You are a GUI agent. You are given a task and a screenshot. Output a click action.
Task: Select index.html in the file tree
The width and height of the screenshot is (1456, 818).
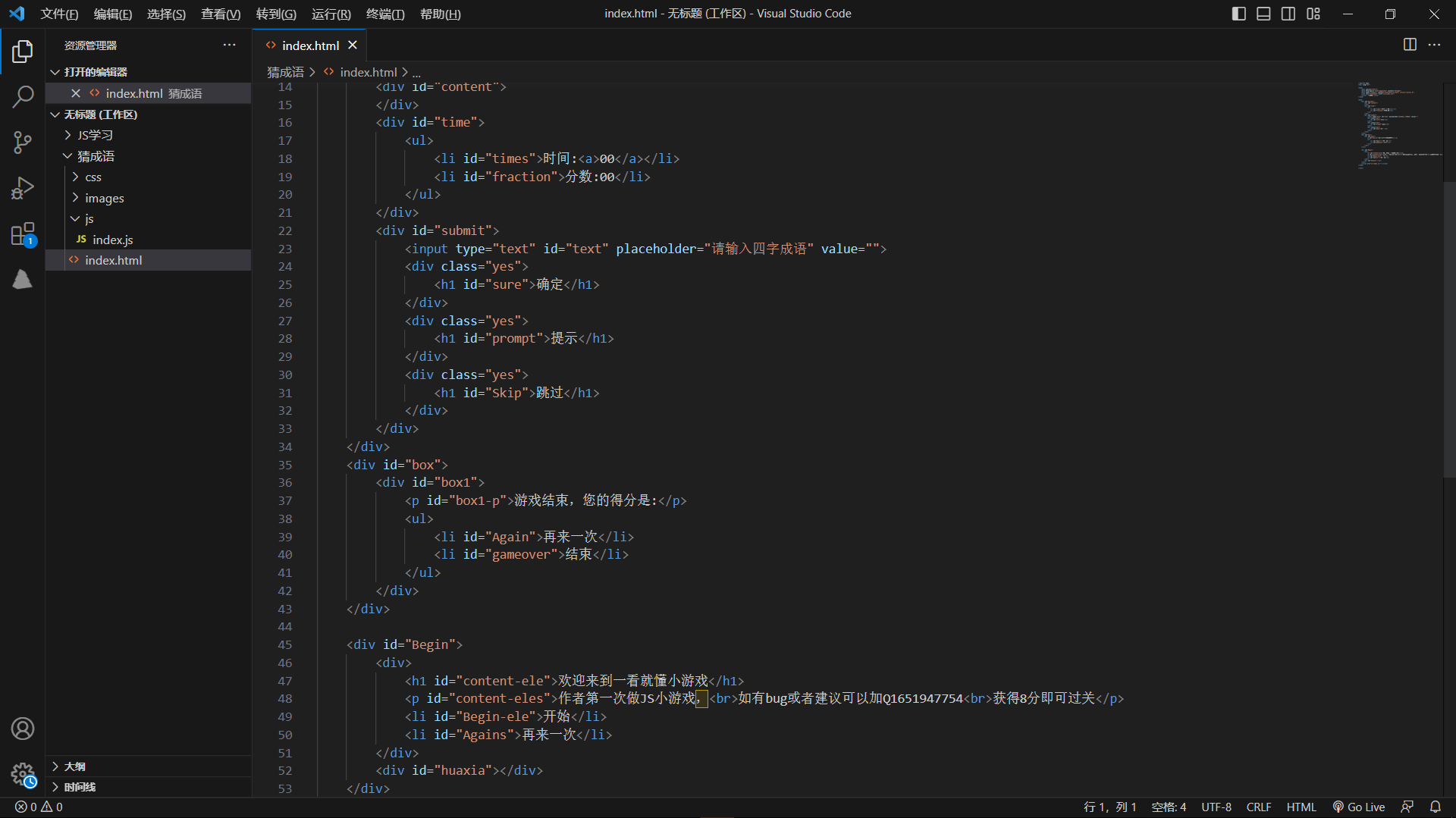pyautogui.click(x=148, y=260)
